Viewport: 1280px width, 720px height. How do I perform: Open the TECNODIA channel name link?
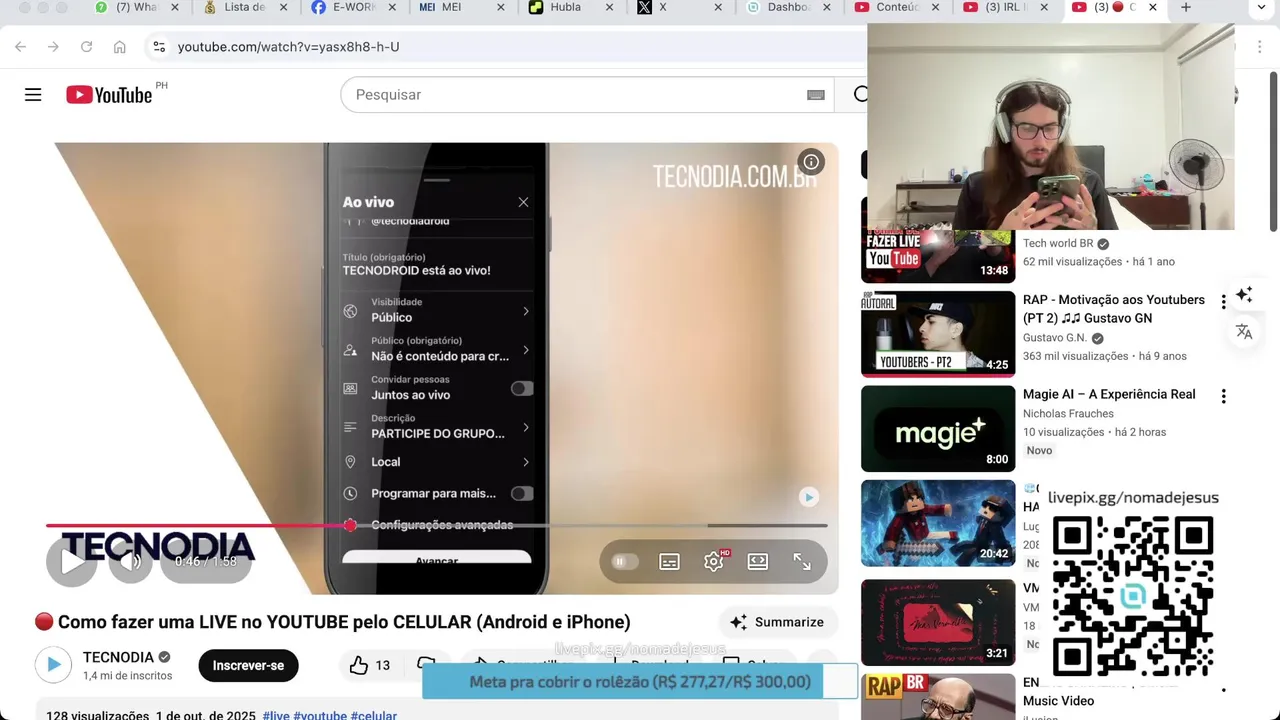(x=118, y=657)
